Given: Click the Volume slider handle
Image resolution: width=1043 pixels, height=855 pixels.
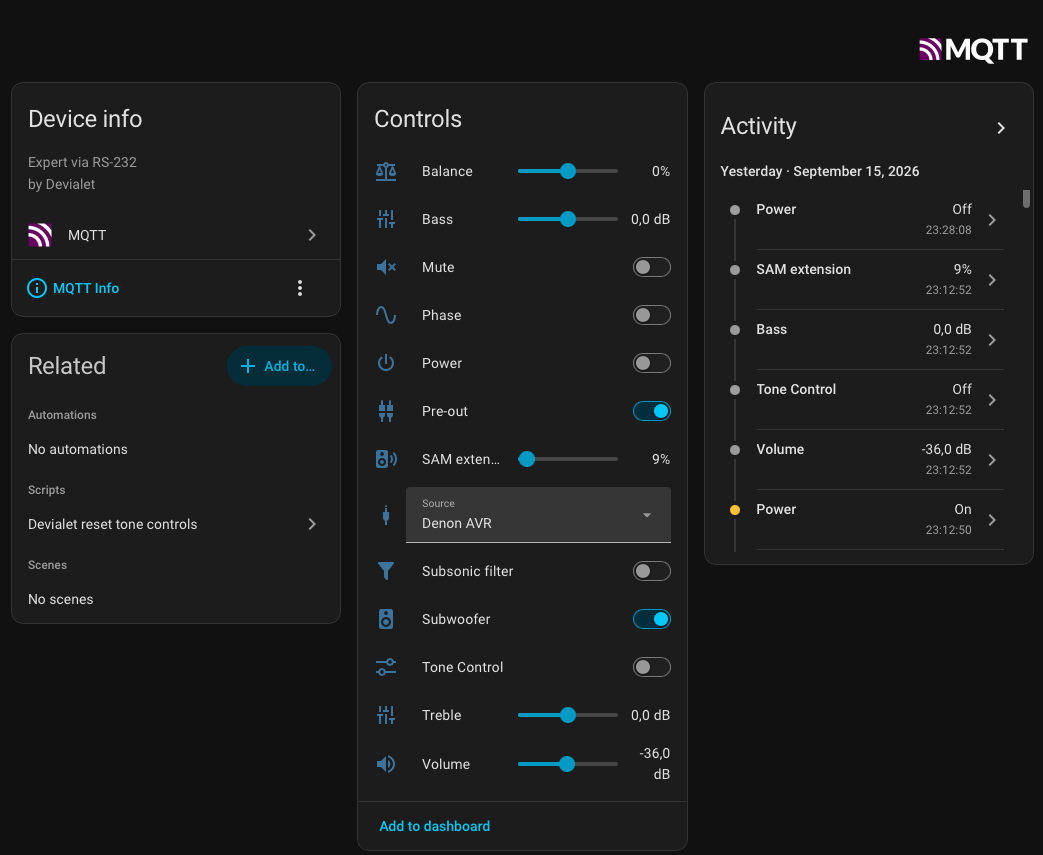Looking at the screenshot, I should (x=567, y=764).
